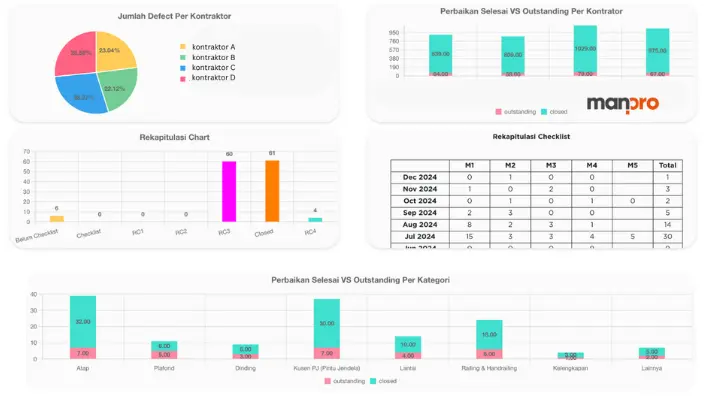Click the M2 column header
This screenshot has height=399, width=710.
click(x=510, y=165)
